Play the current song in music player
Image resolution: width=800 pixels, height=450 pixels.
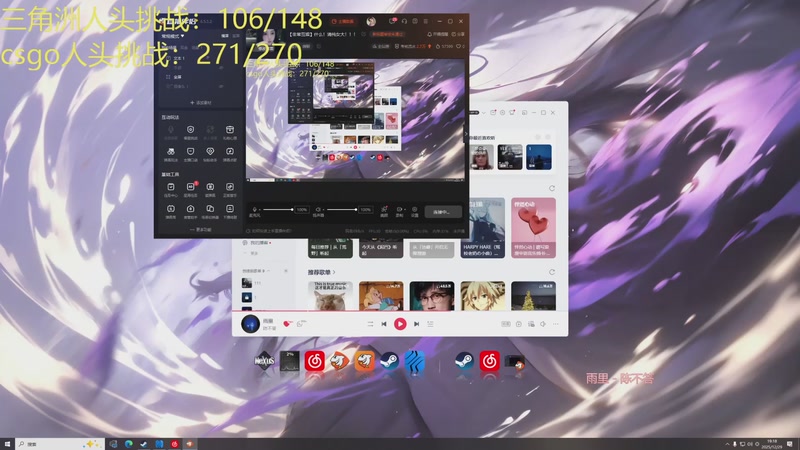[x=400, y=324]
